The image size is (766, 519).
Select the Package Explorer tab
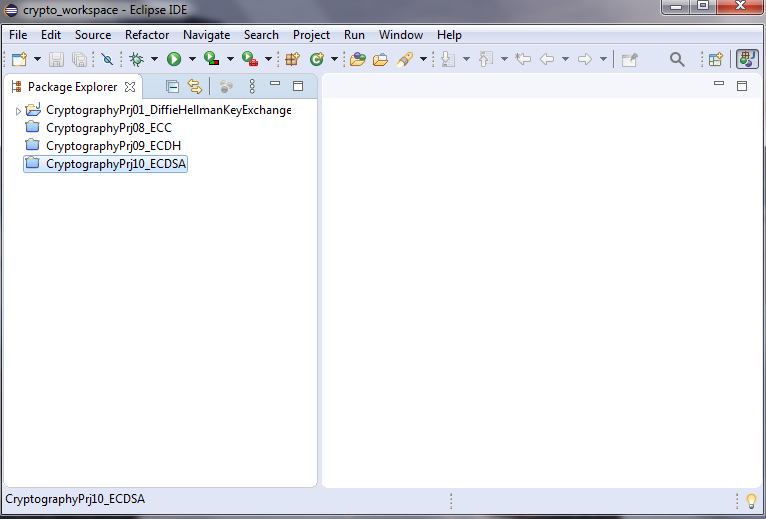[x=72, y=86]
